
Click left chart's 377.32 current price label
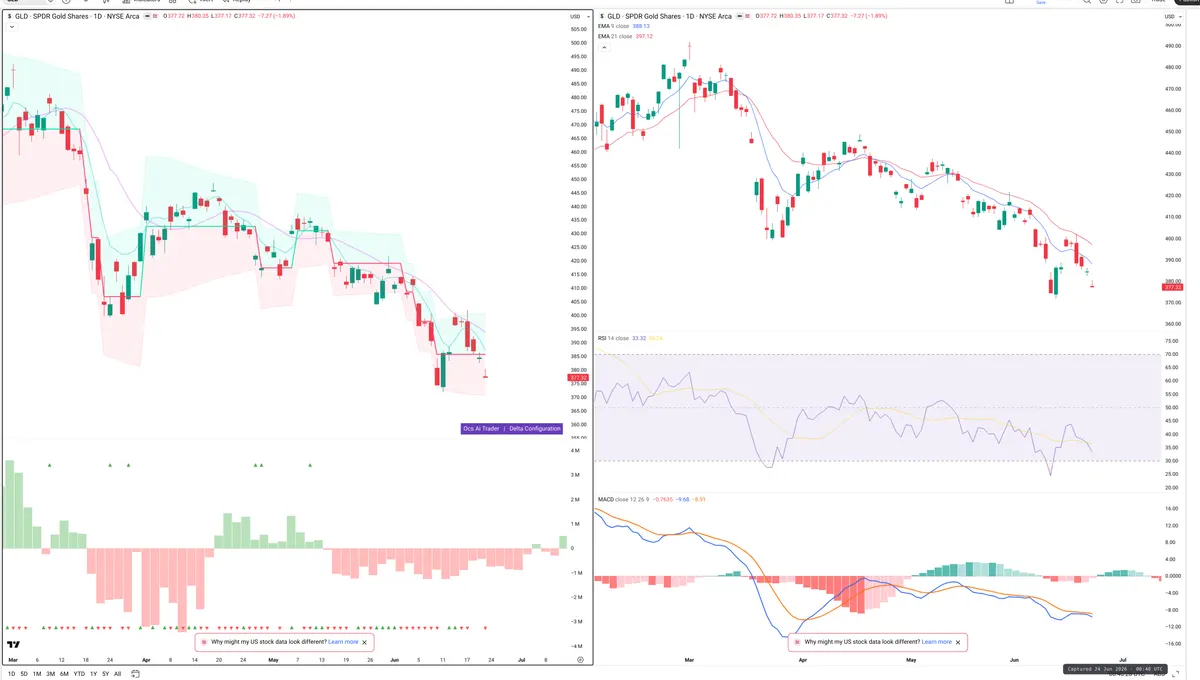[578, 377]
